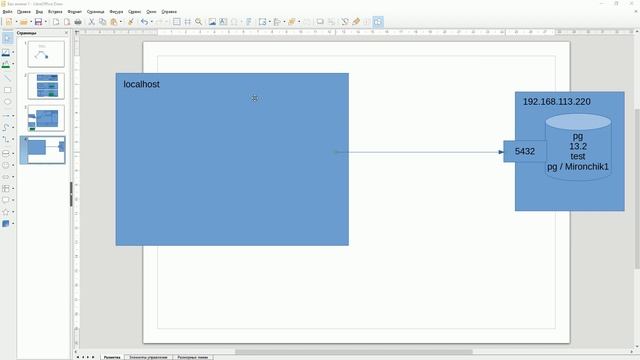Apply the Fill Color swatch
This screenshot has width=640, height=360.
coord(6,64)
